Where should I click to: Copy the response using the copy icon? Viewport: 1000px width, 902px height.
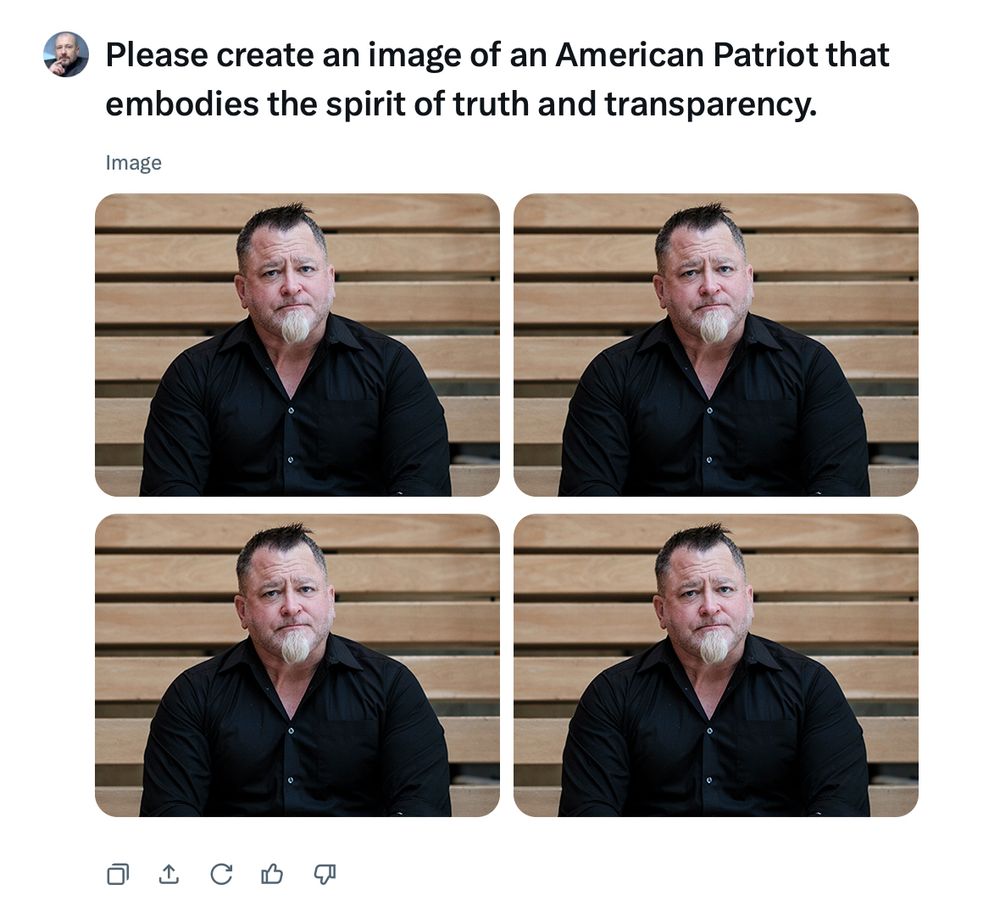117,873
